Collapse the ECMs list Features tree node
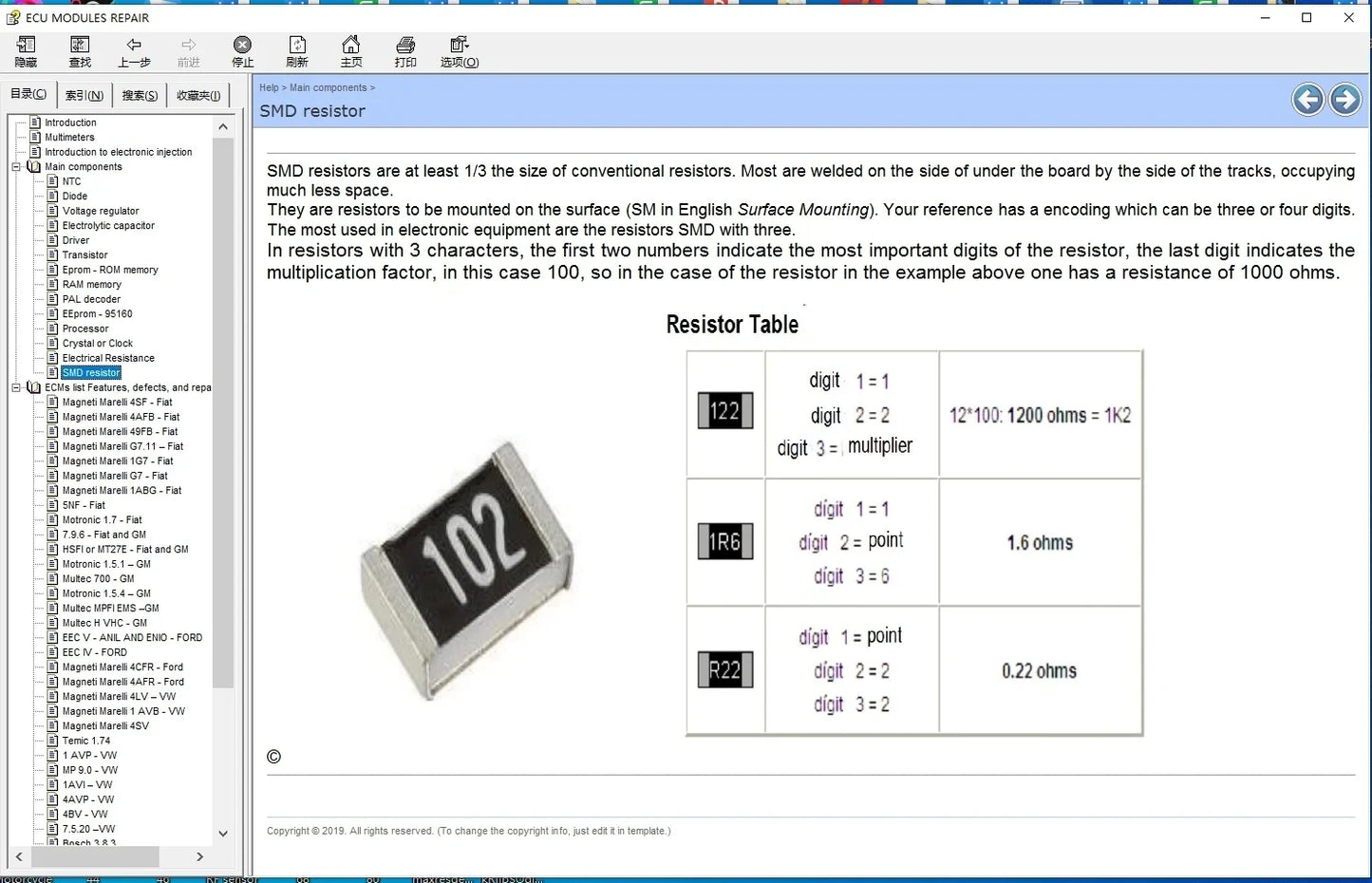Image resolution: width=1372 pixels, height=883 pixels. pyautogui.click(x=16, y=386)
